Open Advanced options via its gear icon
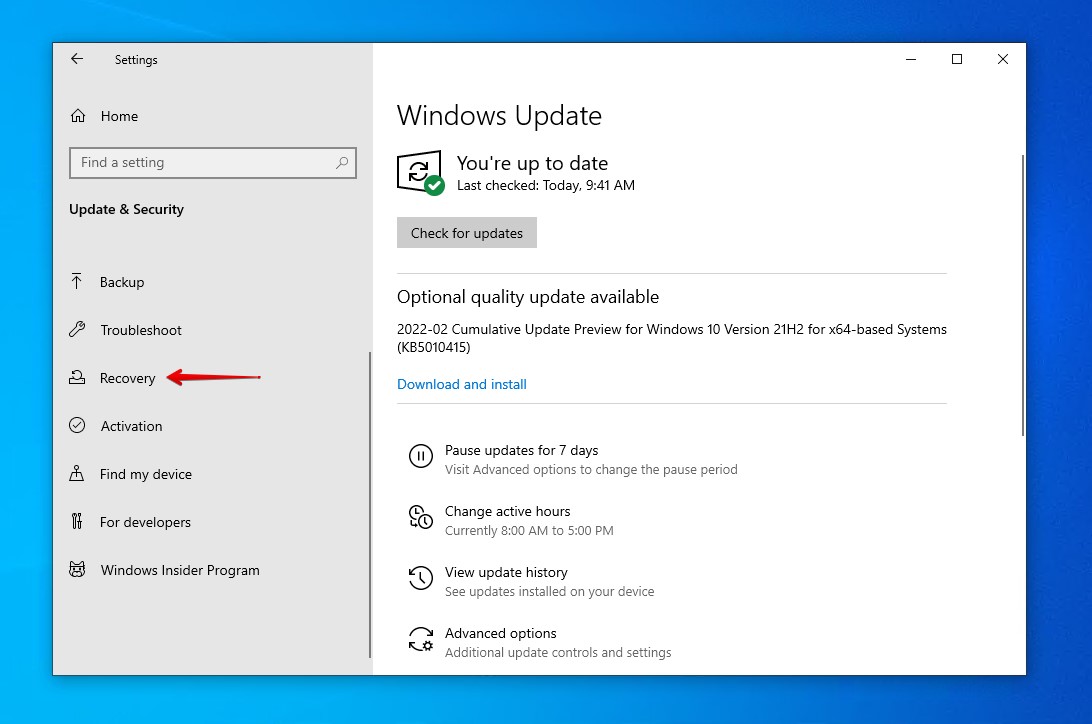This screenshot has height=724, width=1092. point(420,640)
